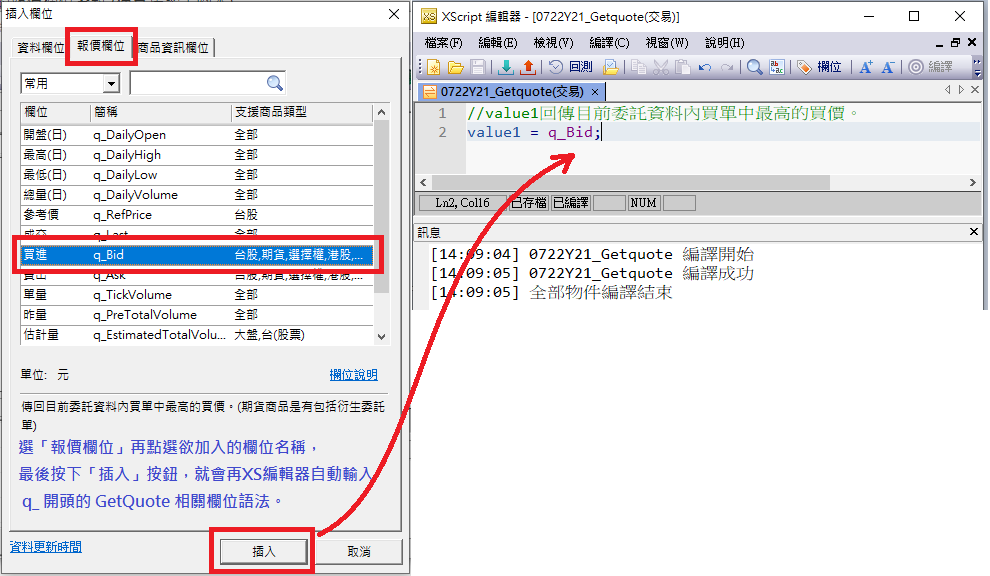
Task: Switch to the 商品資訊欄位 tab
Action: pyautogui.click(x=174, y=48)
